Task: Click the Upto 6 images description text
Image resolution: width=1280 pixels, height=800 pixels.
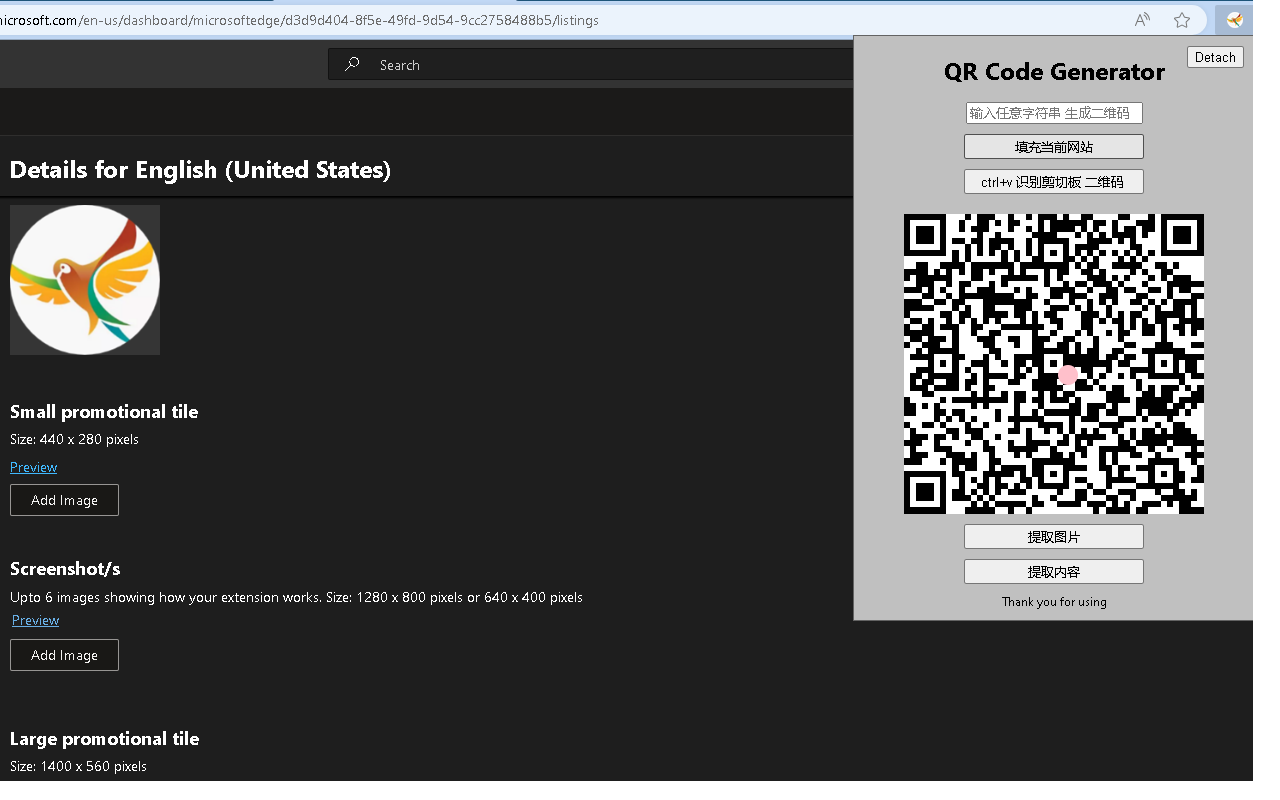Action: [x=296, y=597]
